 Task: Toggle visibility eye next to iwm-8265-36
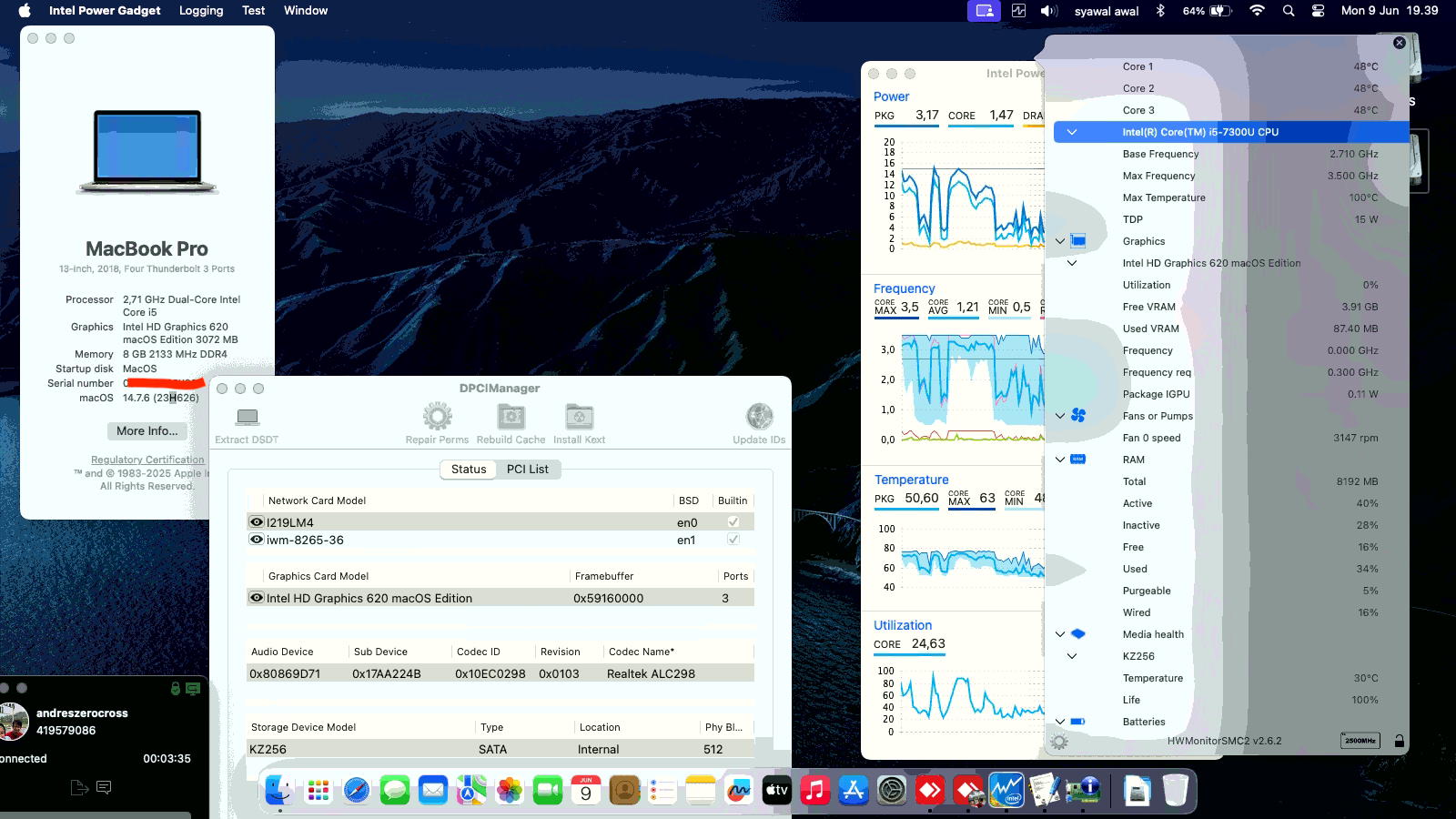coord(257,540)
